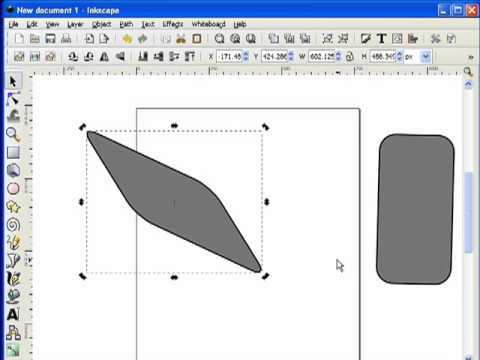The image size is (480, 360).
Task: Select the Star and polygon tool
Action: point(13,207)
